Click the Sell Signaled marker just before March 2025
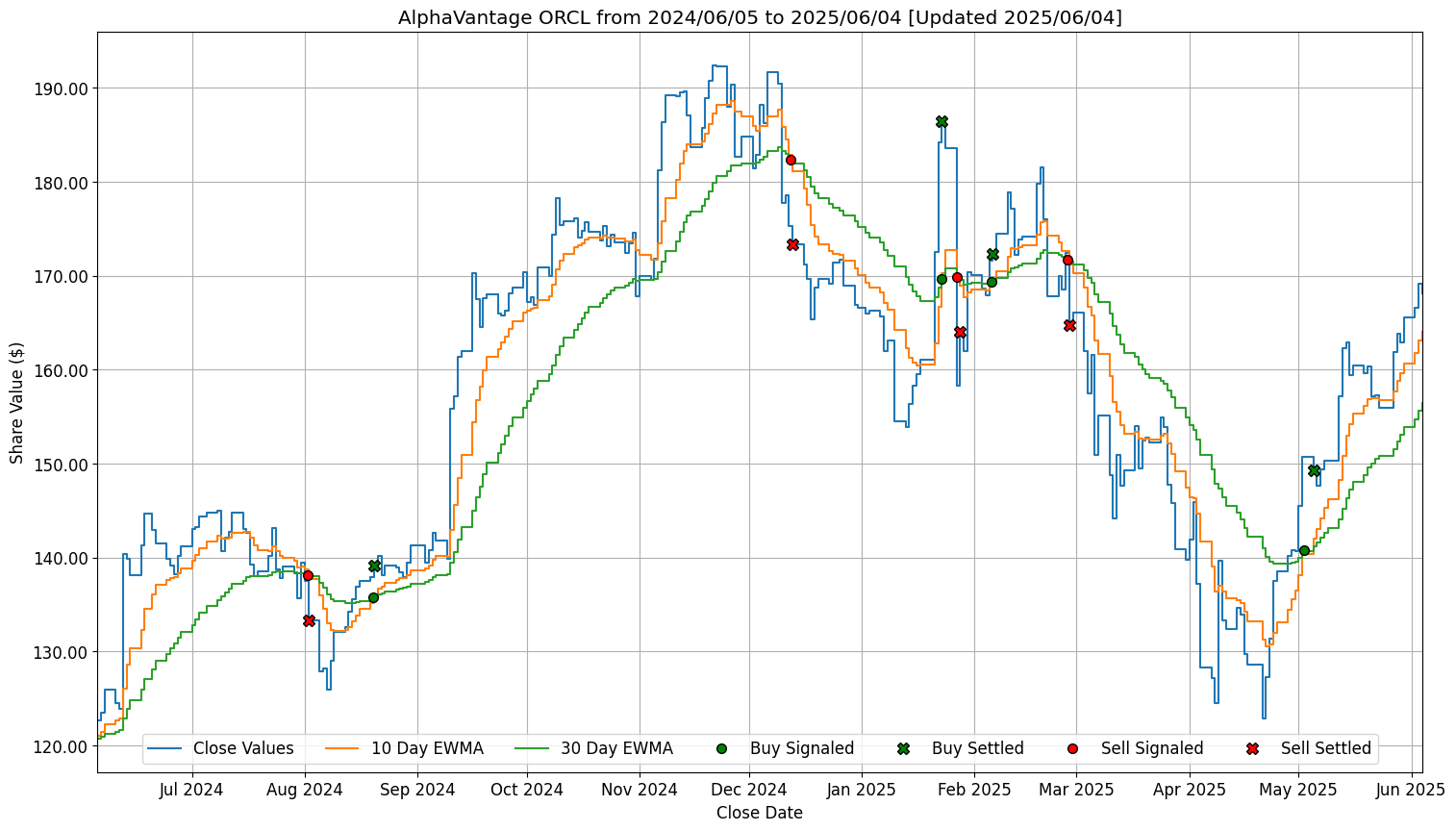 point(1067,260)
